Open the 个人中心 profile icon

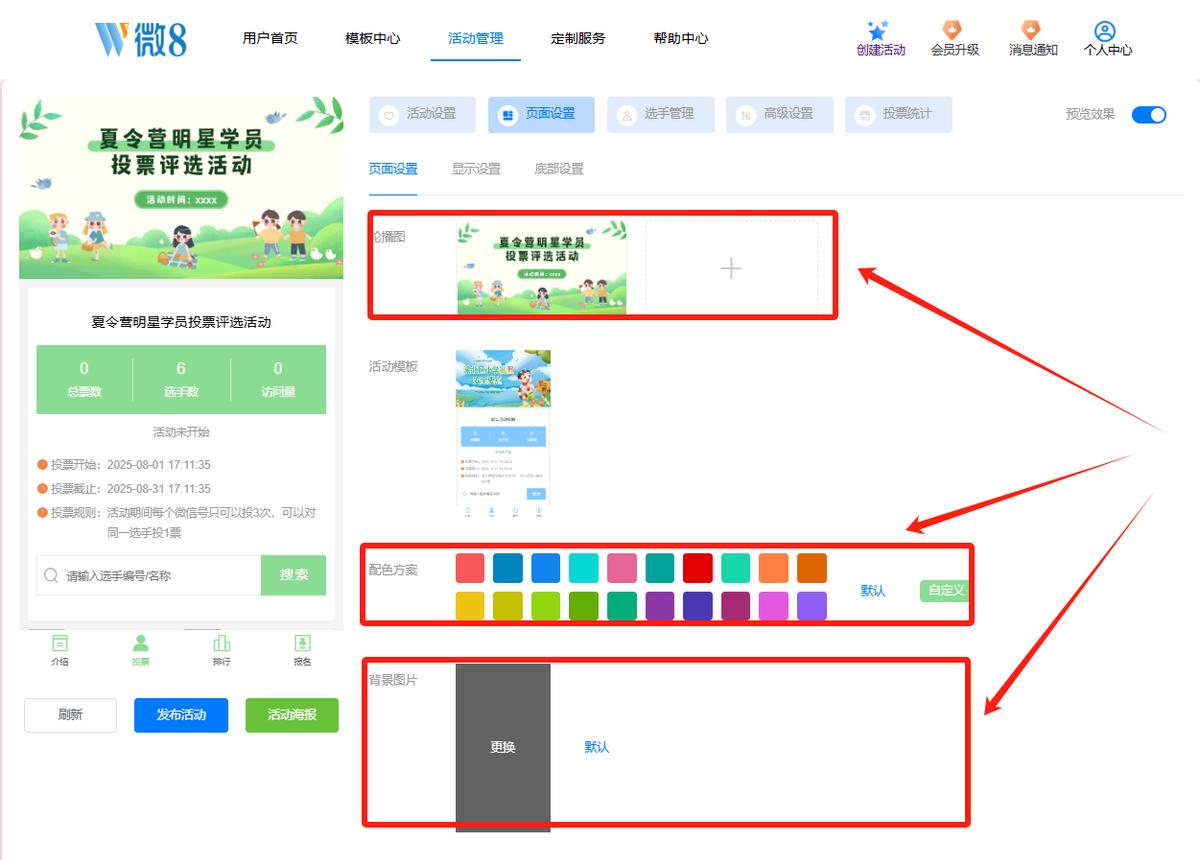(x=1105, y=31)
